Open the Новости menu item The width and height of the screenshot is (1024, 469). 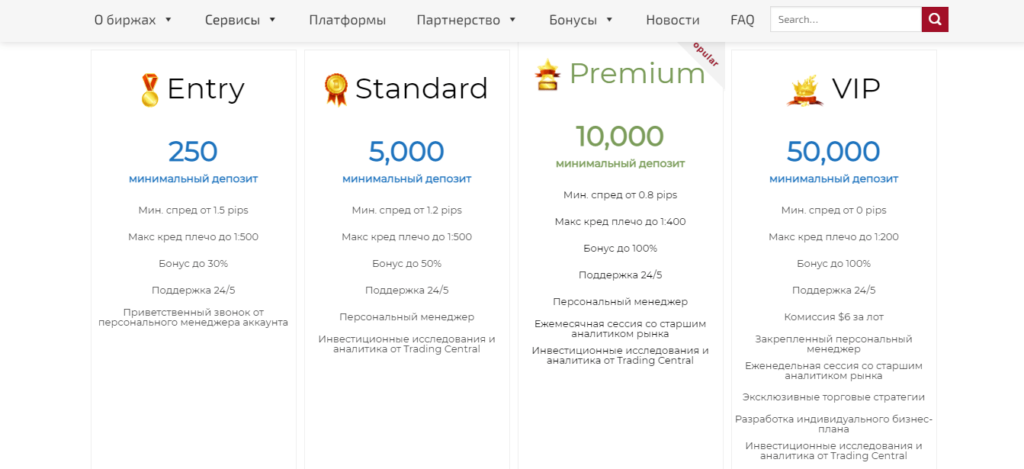pos(673,20)
